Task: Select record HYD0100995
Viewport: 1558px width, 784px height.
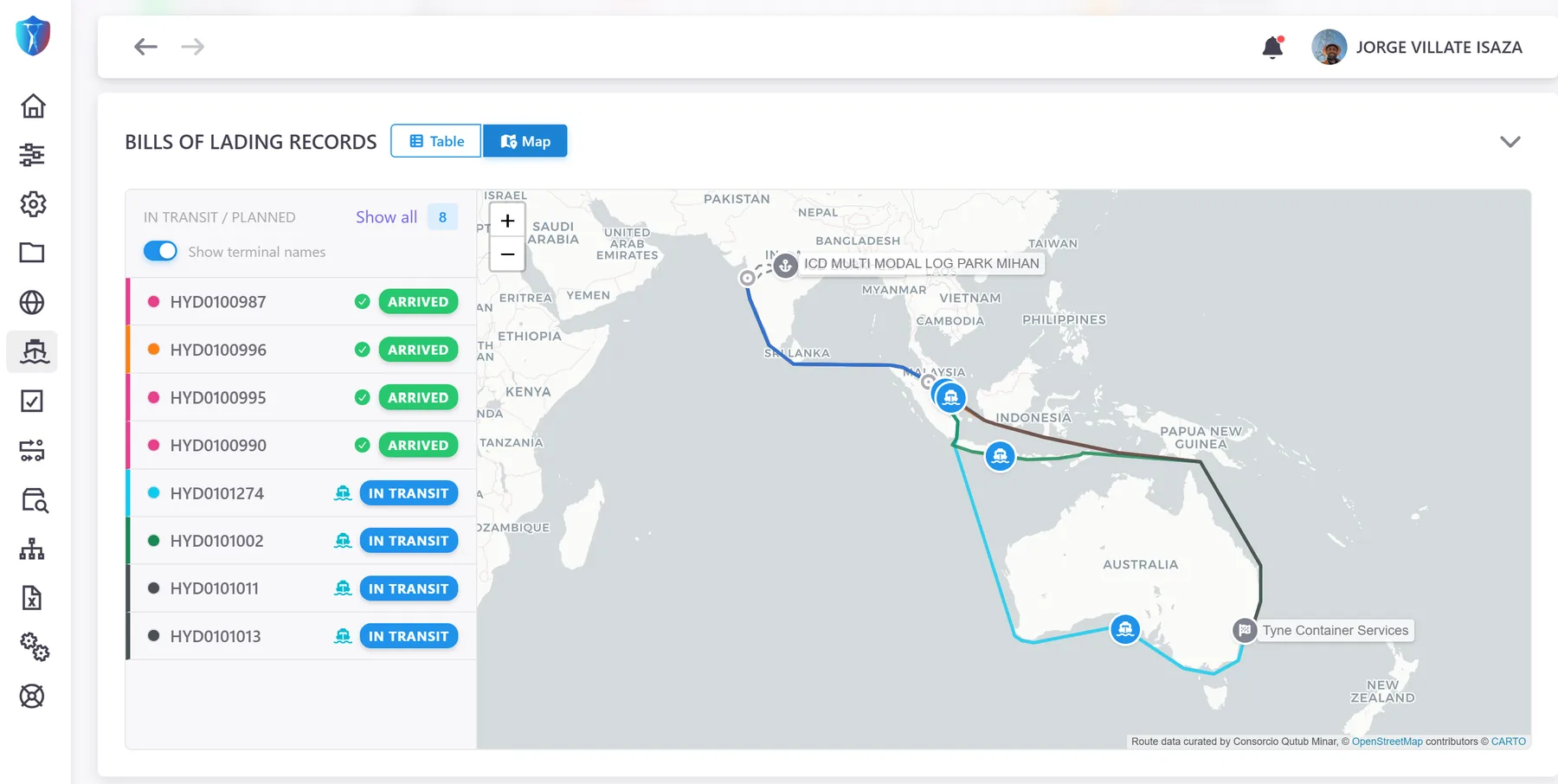Action: (301, 397)
